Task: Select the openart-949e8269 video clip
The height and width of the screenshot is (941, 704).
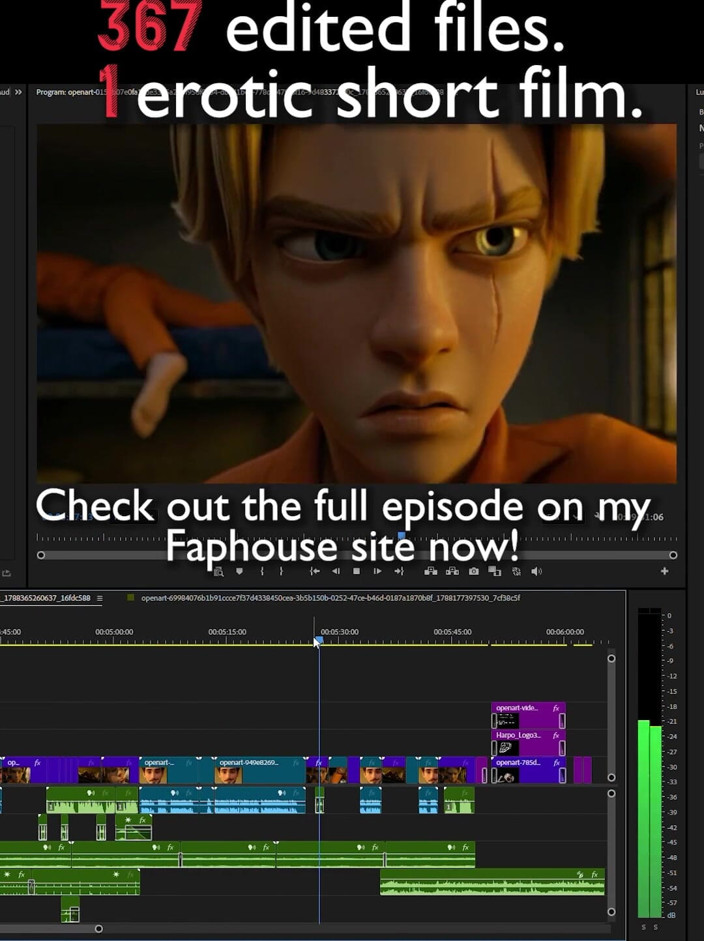Action: click(x=260, y=770)
